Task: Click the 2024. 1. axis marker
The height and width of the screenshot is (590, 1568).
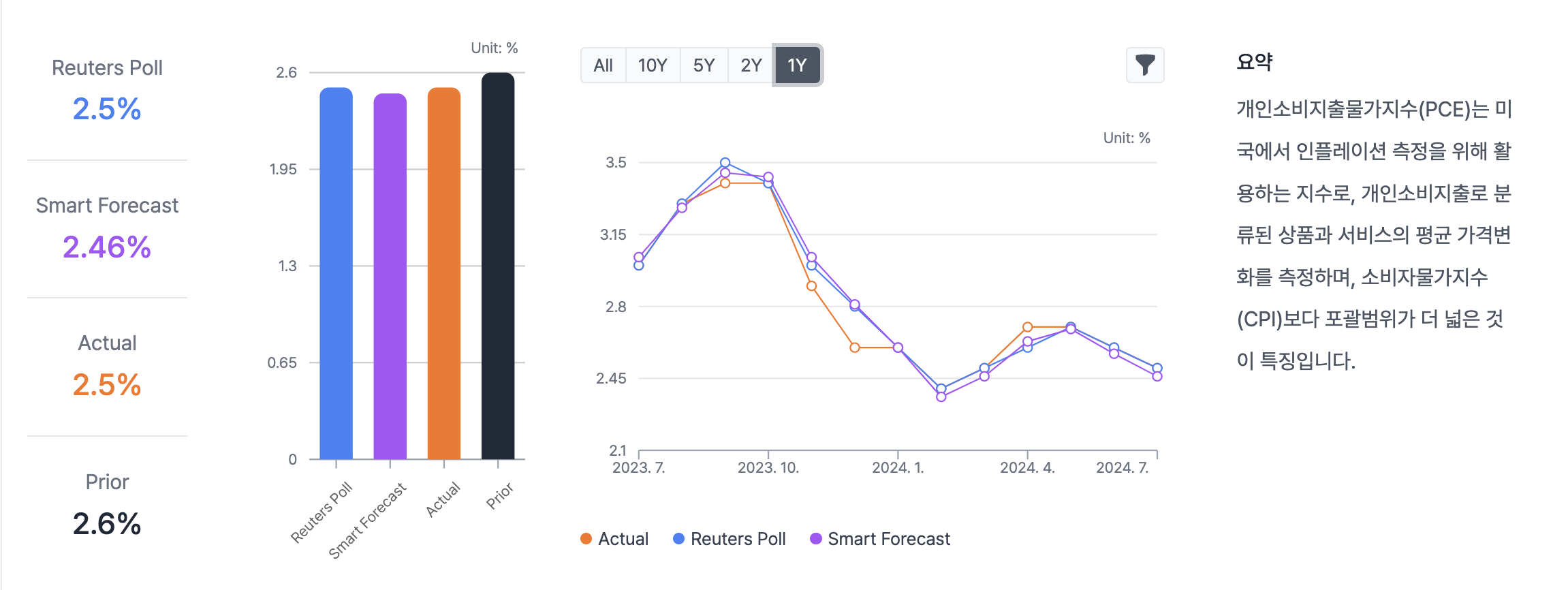Action: point(898,467)
